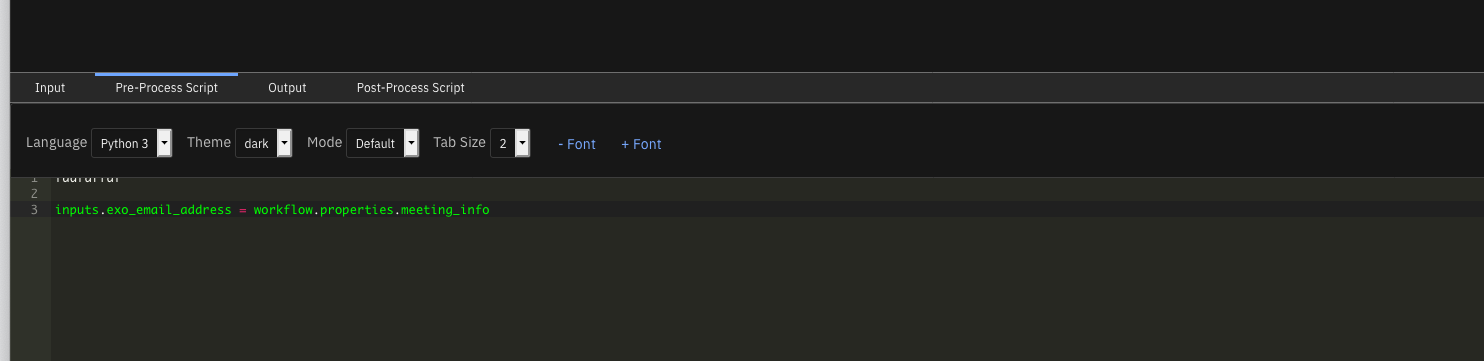
Task: Go to the Post-Process Script tab
Action: 411,88
